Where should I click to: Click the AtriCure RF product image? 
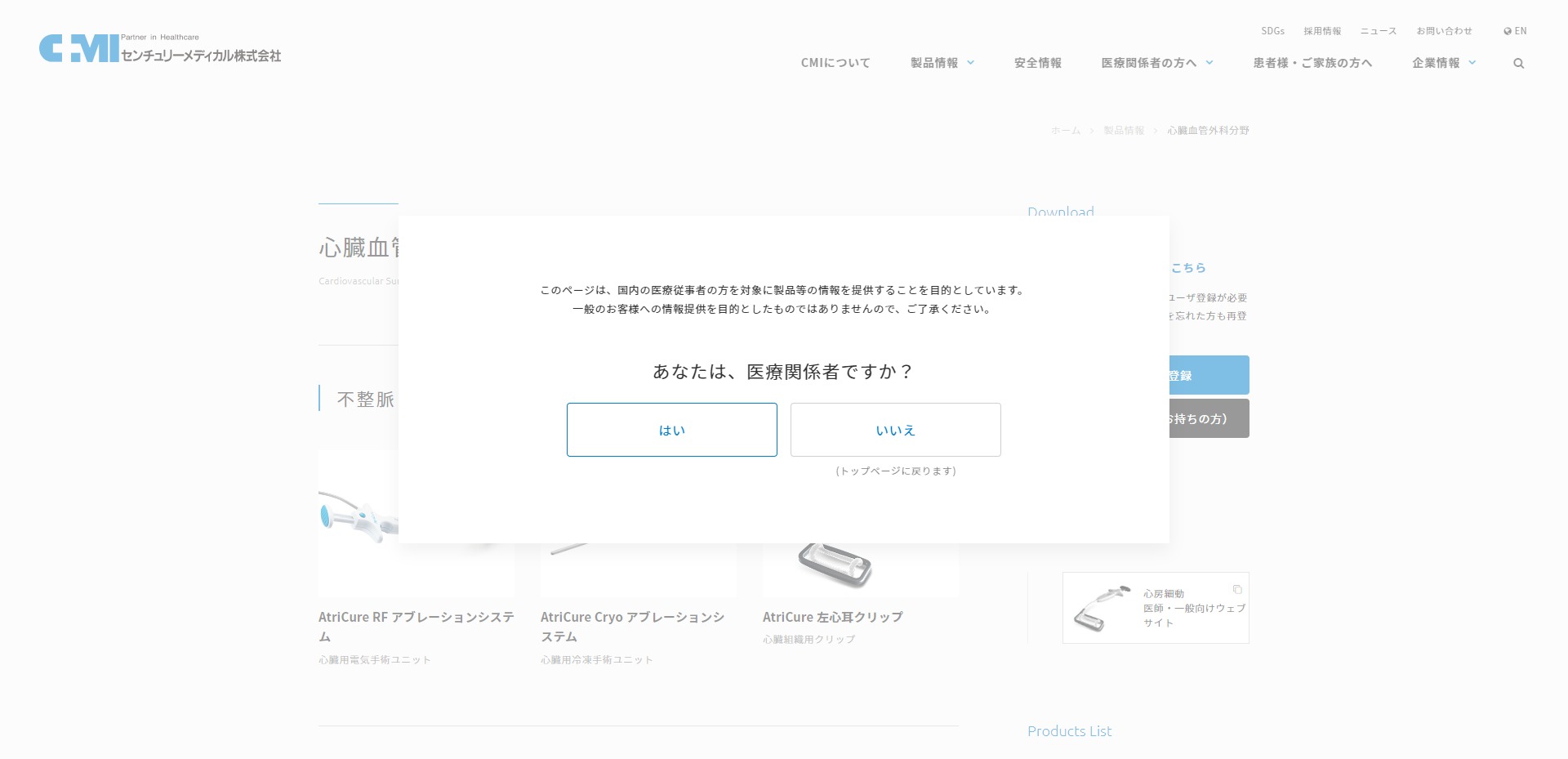[358, 523]
